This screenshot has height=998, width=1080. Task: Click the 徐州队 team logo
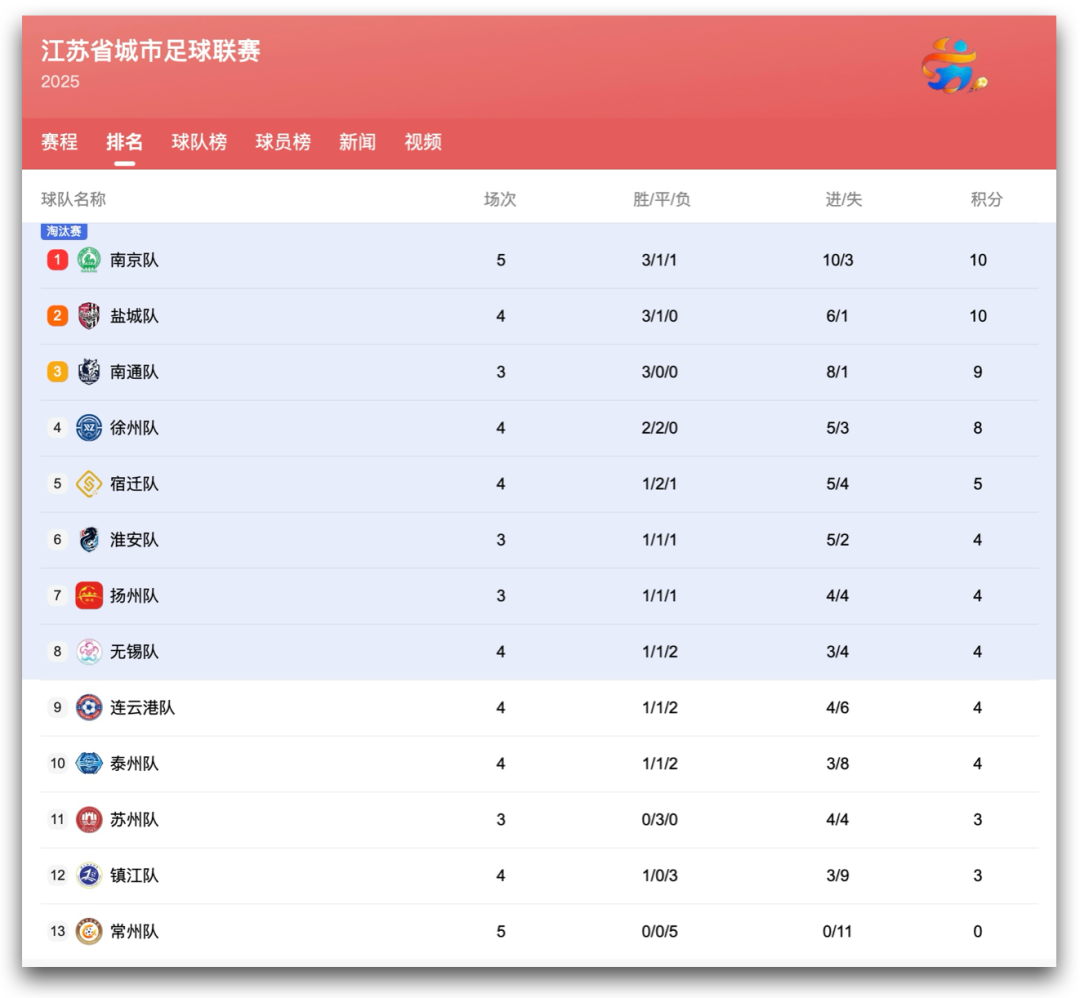tap(89, 428)
